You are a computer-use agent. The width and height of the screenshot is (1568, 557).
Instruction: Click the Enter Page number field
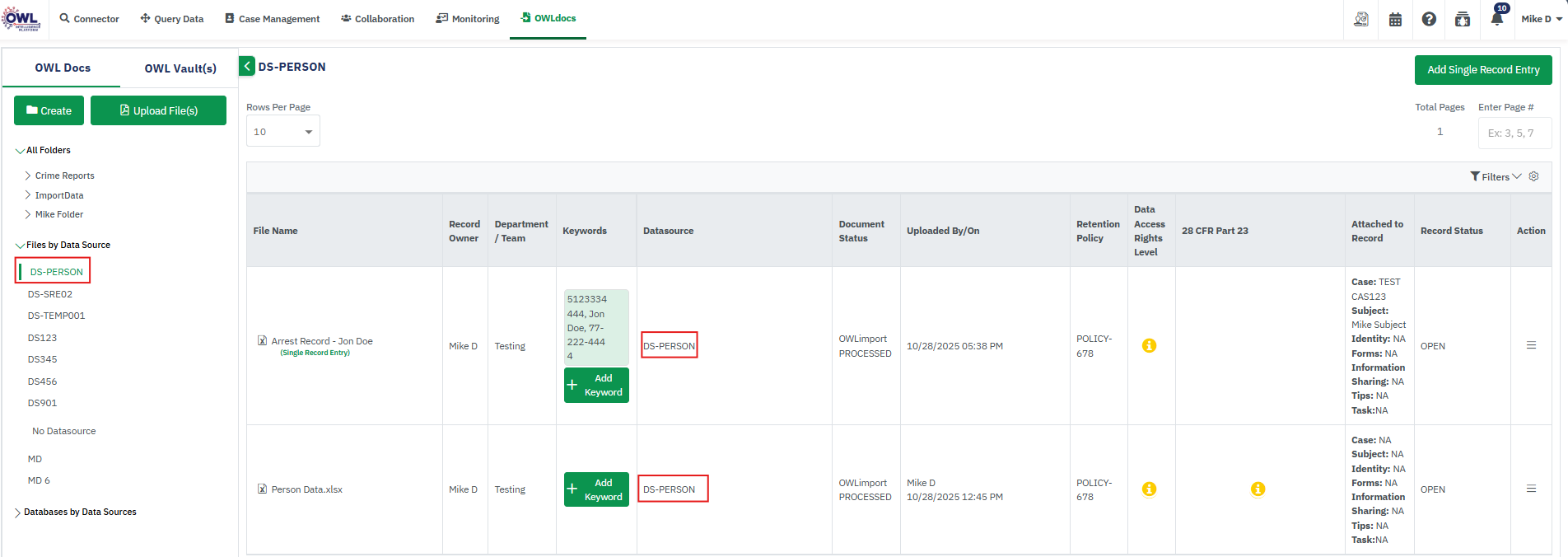(1514, 133)
